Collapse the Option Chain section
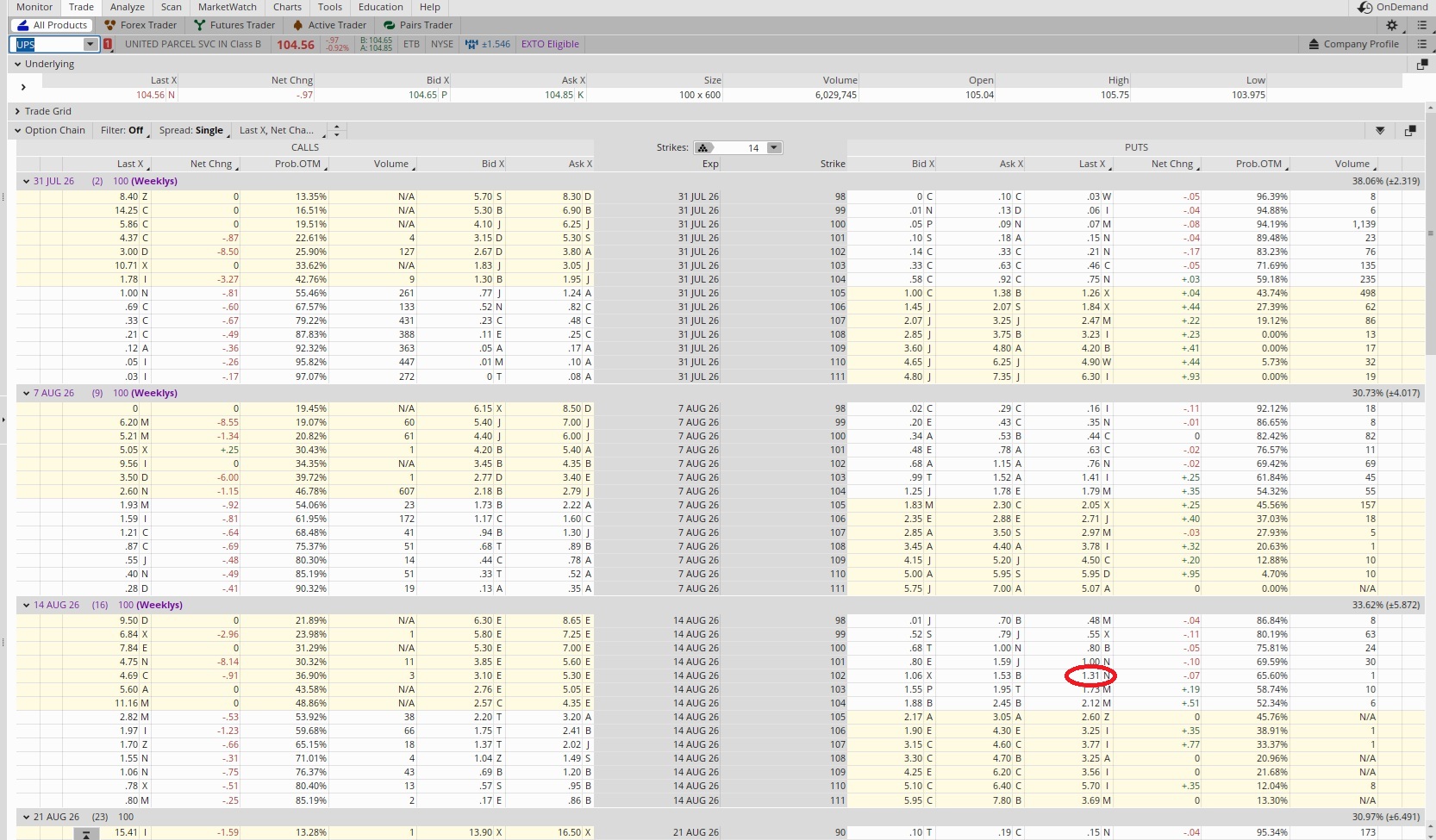The width and height of the screenshot is (1436, 840). [17, 130]
